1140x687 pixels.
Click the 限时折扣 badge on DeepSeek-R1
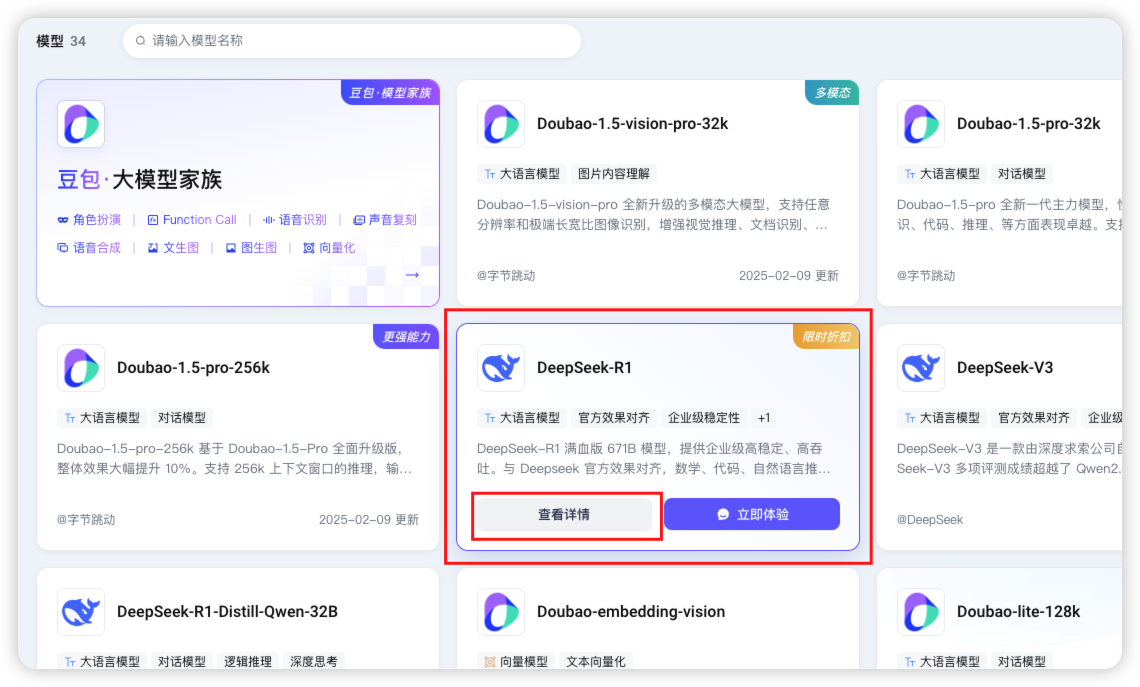pos(826,337)
